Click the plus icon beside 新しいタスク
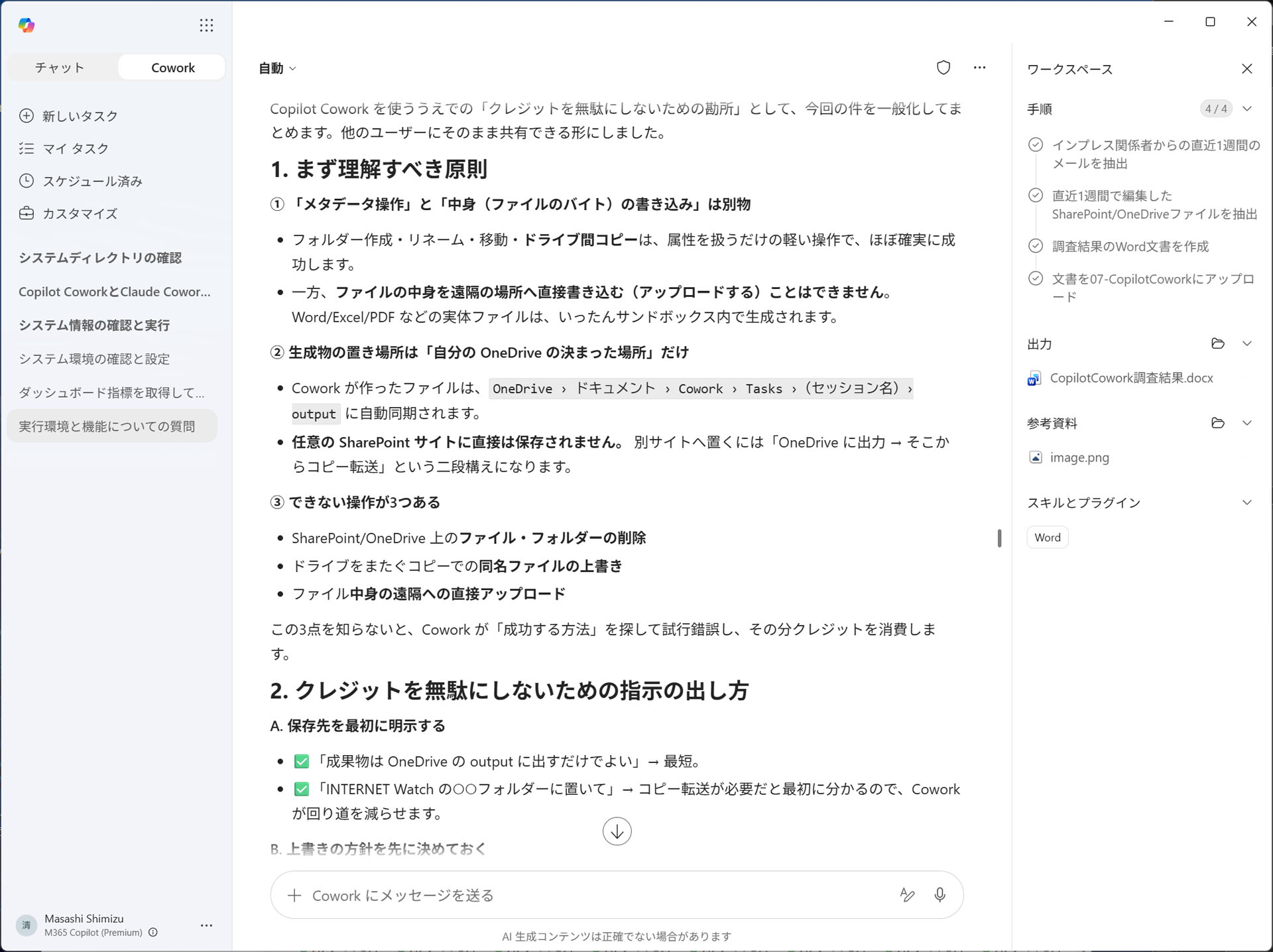 coord(27,116)
